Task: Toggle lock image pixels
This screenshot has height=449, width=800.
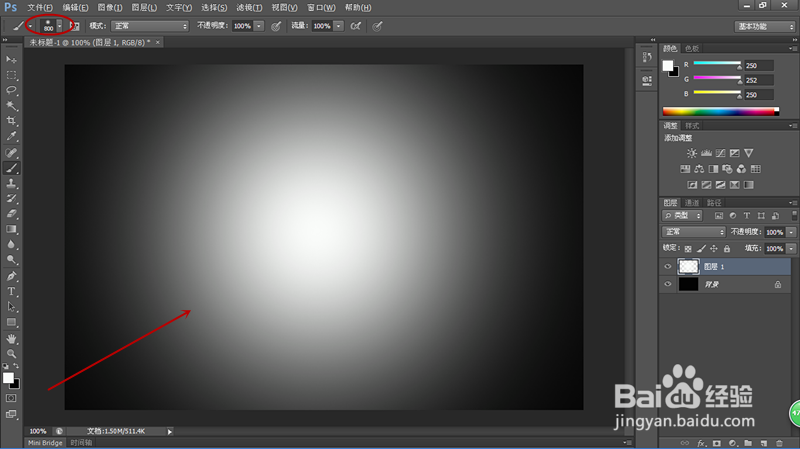Action: pyautogui.click(x=701, y=248)
